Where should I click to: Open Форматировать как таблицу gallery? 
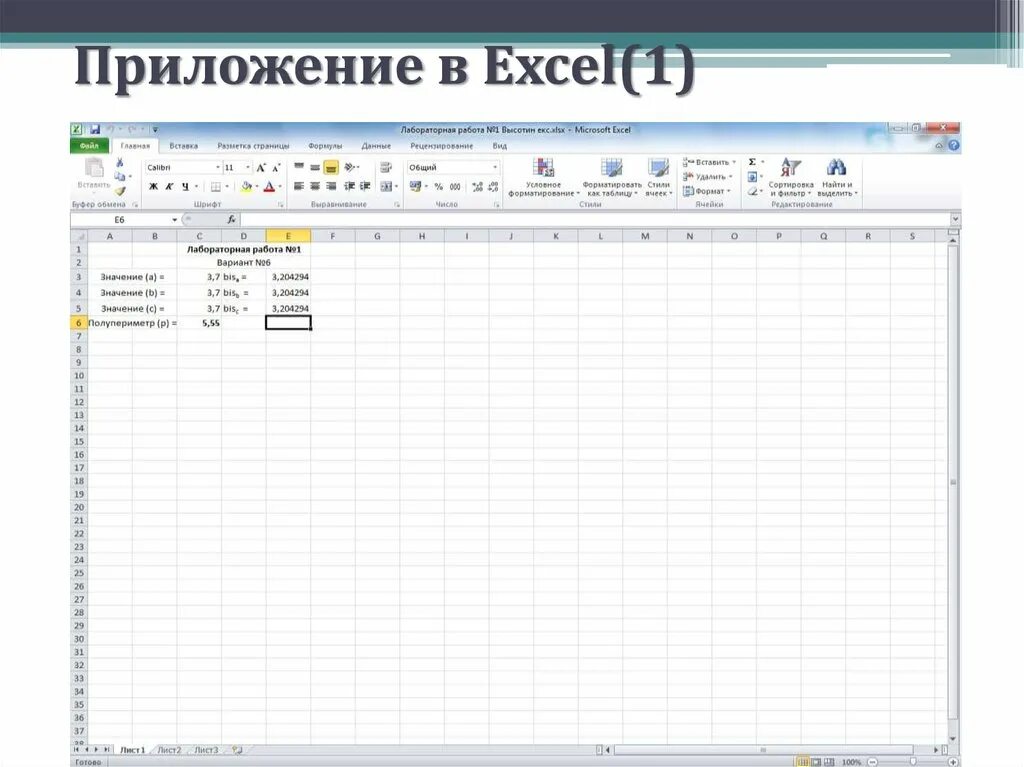tap(612, 177)
